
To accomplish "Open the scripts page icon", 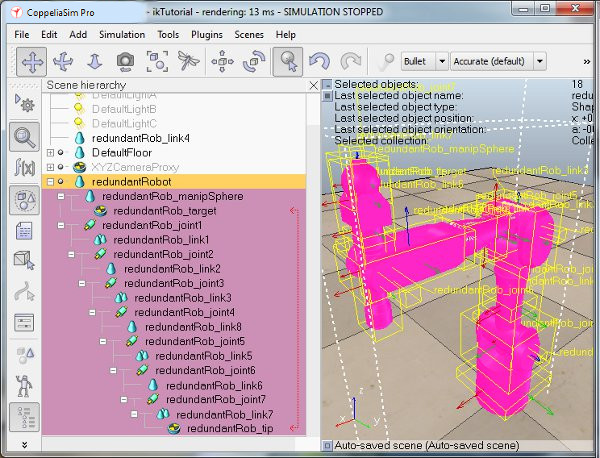I will 24,231.
